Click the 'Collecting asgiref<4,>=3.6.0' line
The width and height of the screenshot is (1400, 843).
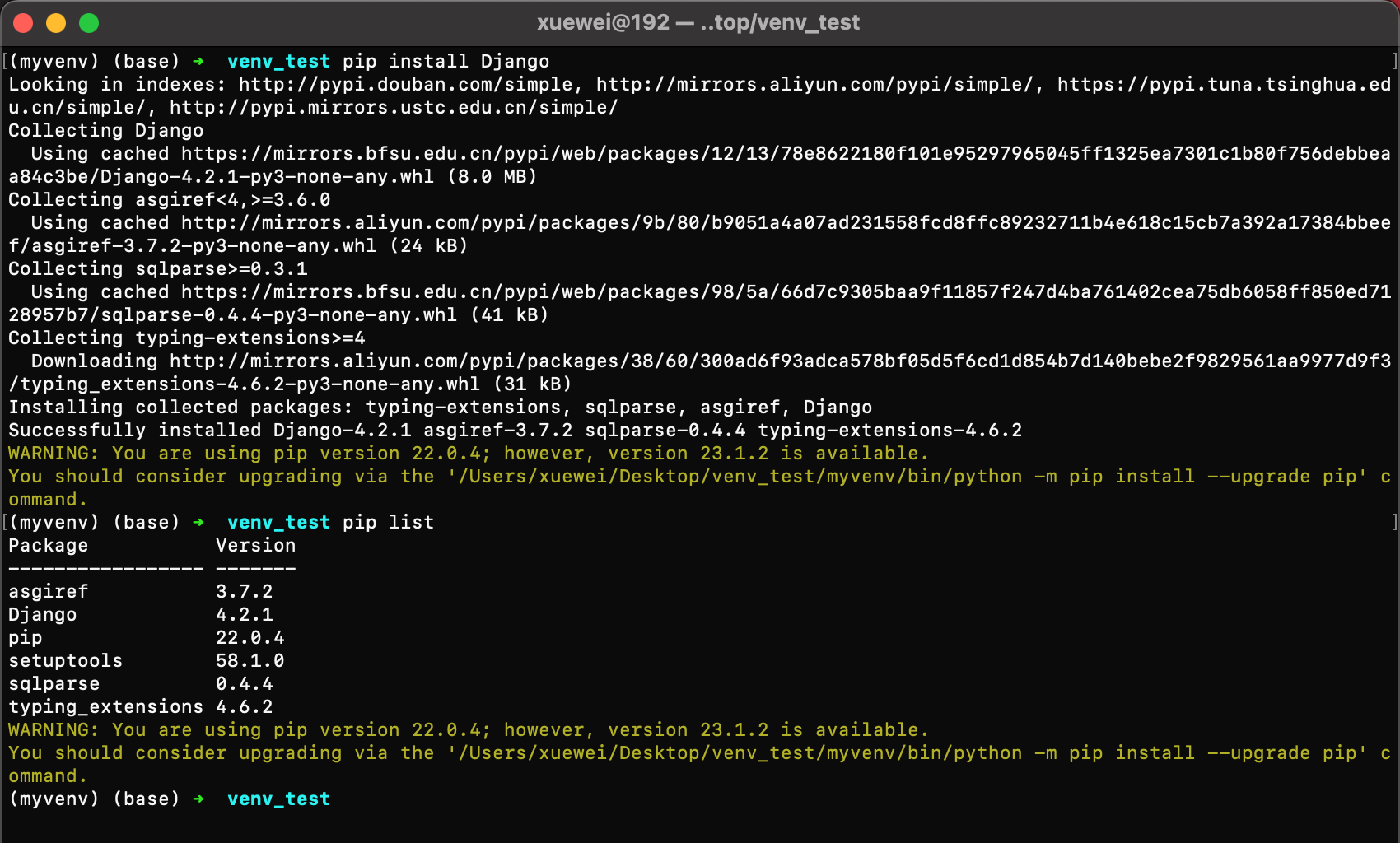point(170,200)
